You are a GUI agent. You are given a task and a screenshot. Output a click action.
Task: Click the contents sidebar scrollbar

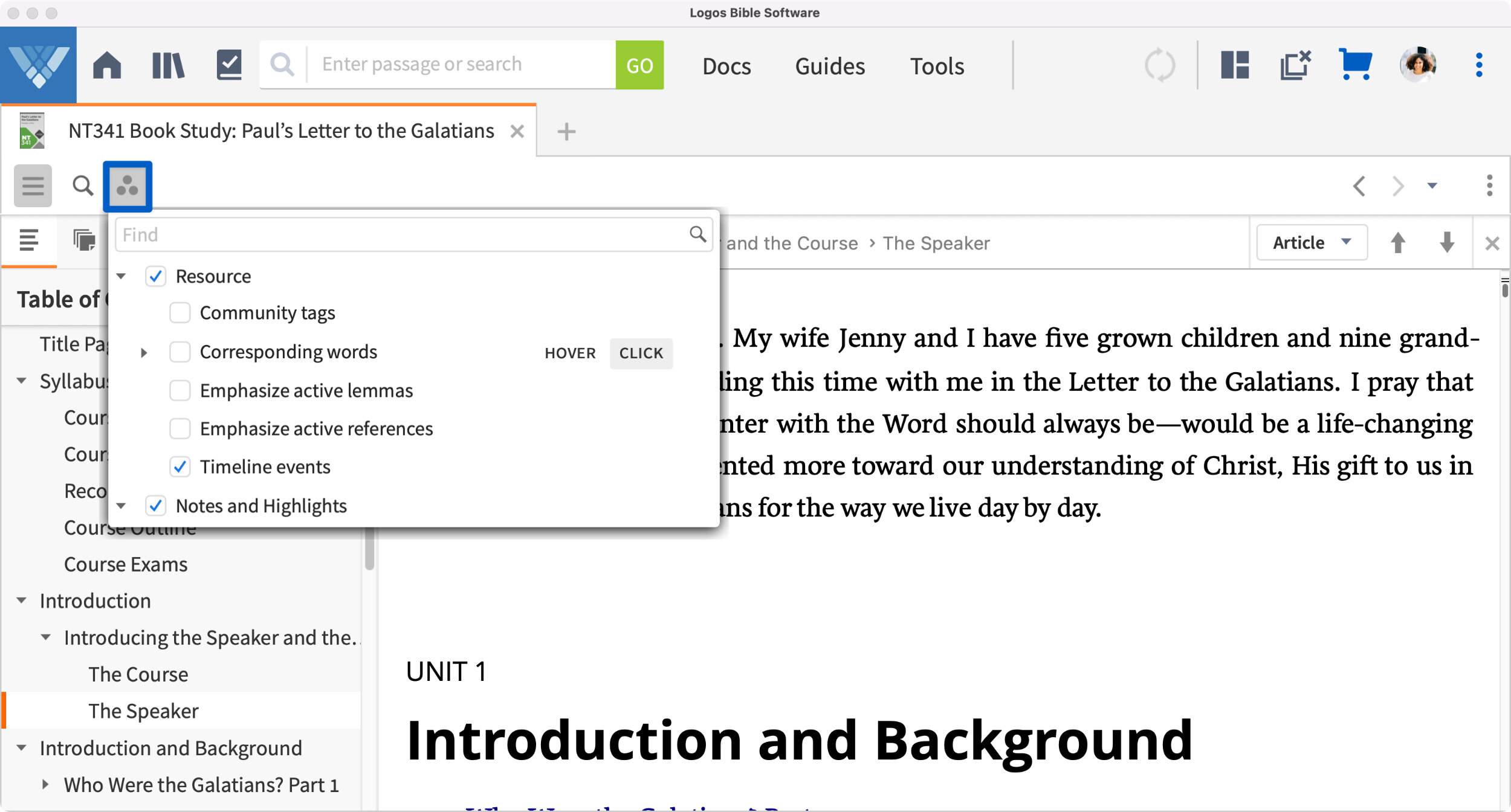(369, 549)
